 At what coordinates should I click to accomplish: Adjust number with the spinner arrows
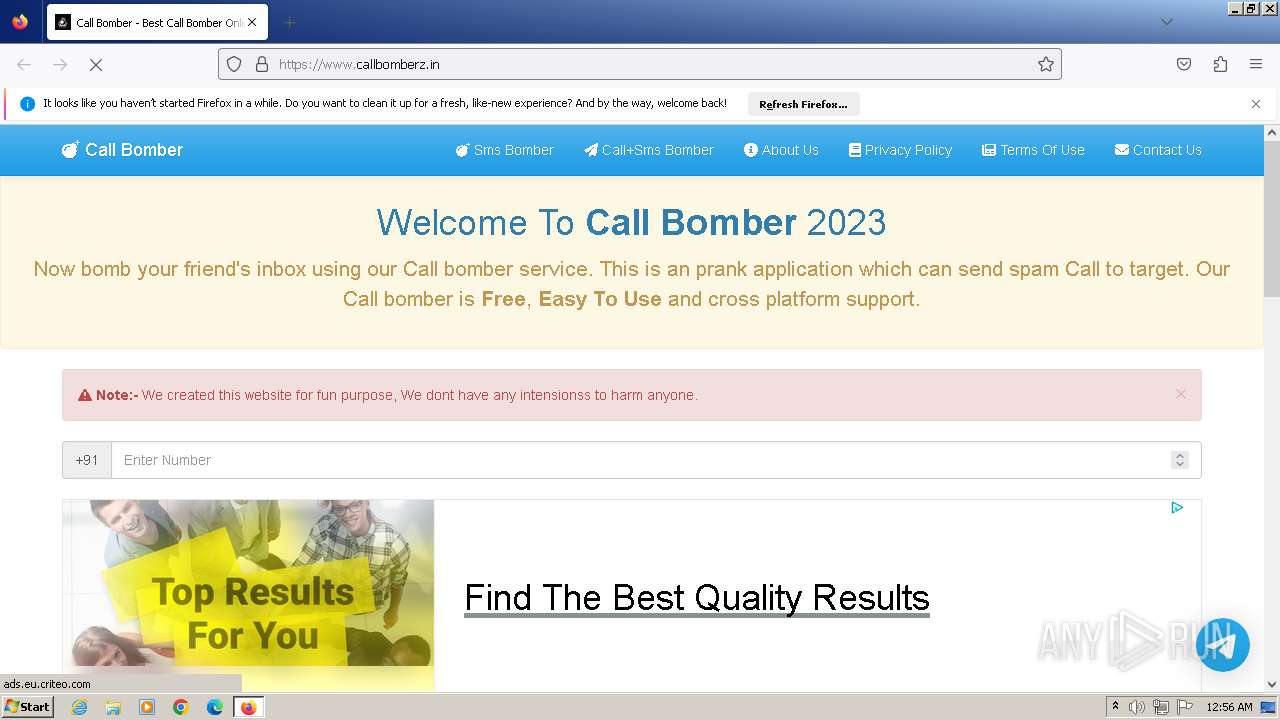click(1180, 460)
